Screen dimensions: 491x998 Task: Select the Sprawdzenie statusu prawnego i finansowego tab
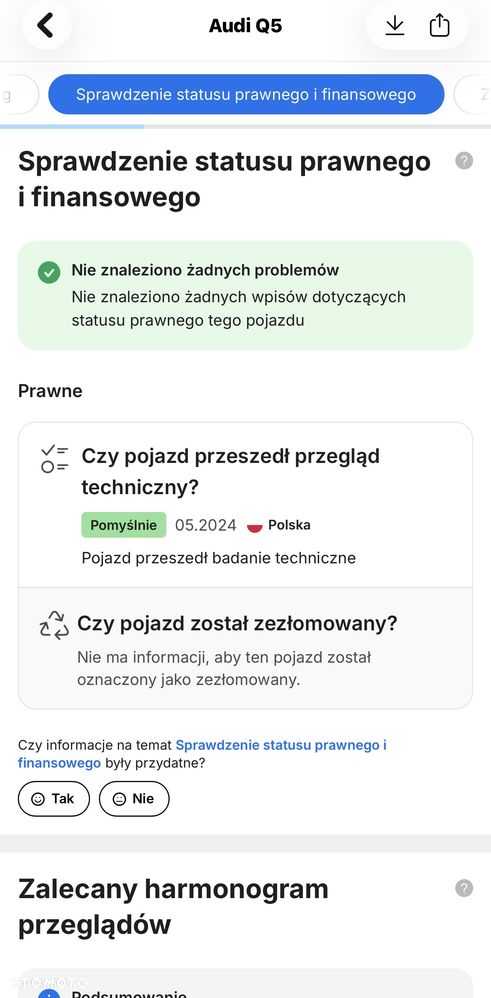pyautogui.click(x=246, y=94)
